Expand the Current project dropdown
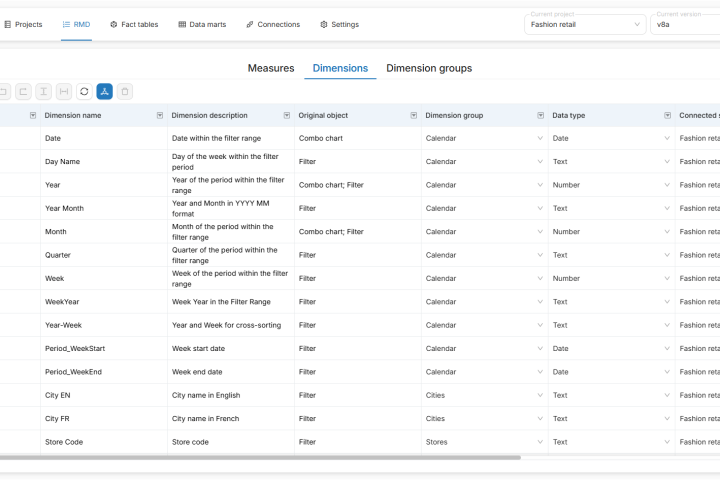The height and width of the screenshot is (480, 720). pyautogui.click(x=637, y=24)
